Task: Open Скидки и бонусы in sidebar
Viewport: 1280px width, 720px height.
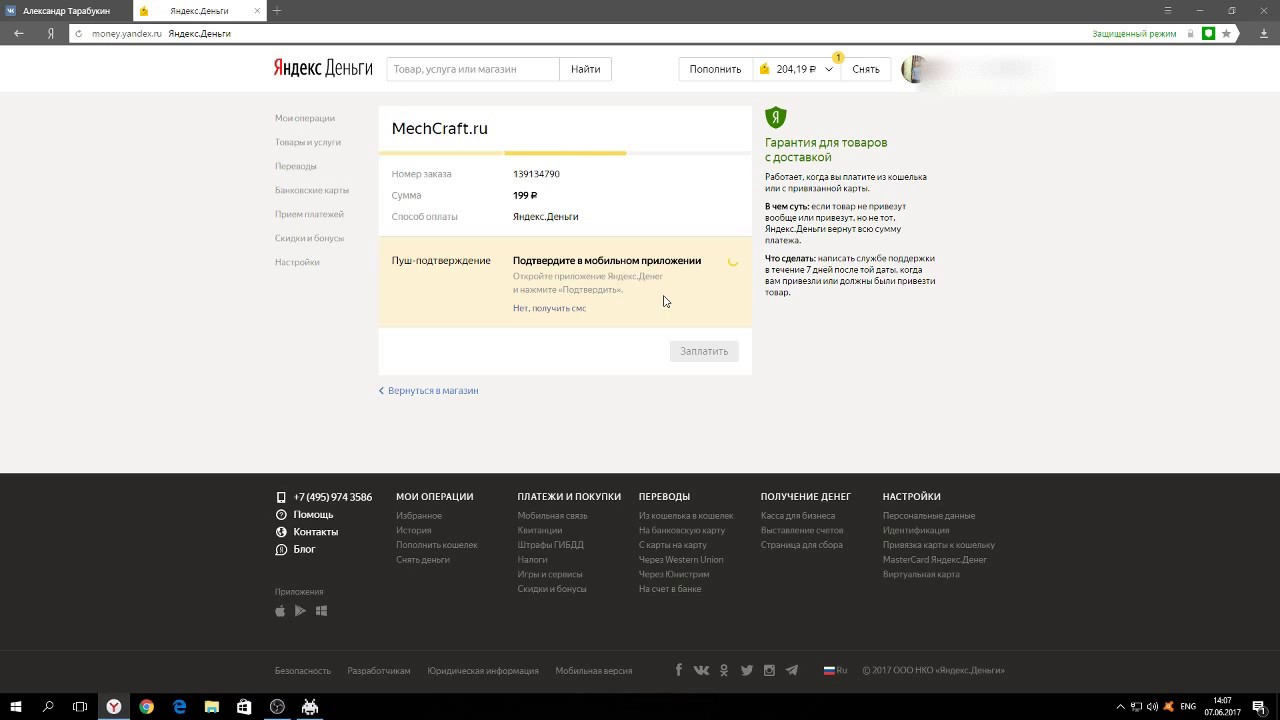Action: click(x=309, y=238)
